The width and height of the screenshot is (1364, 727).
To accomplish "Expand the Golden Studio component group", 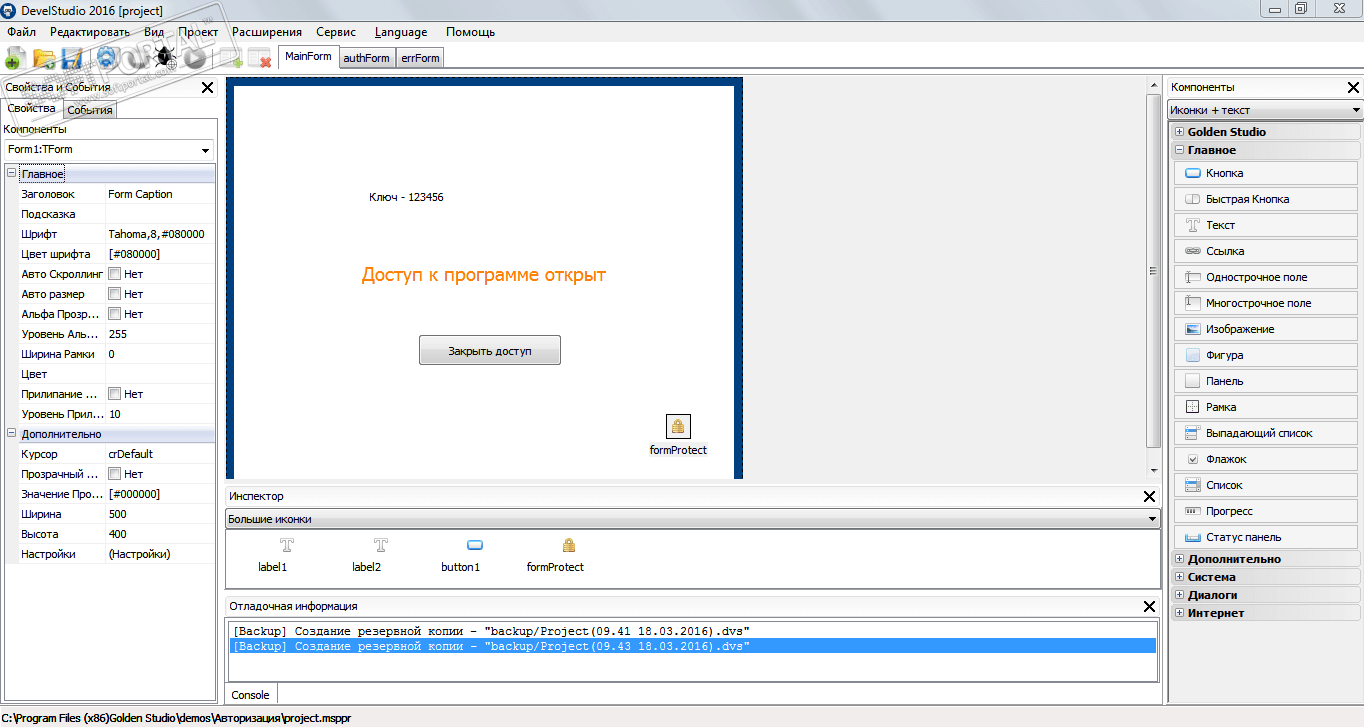I will [1180, 132].
